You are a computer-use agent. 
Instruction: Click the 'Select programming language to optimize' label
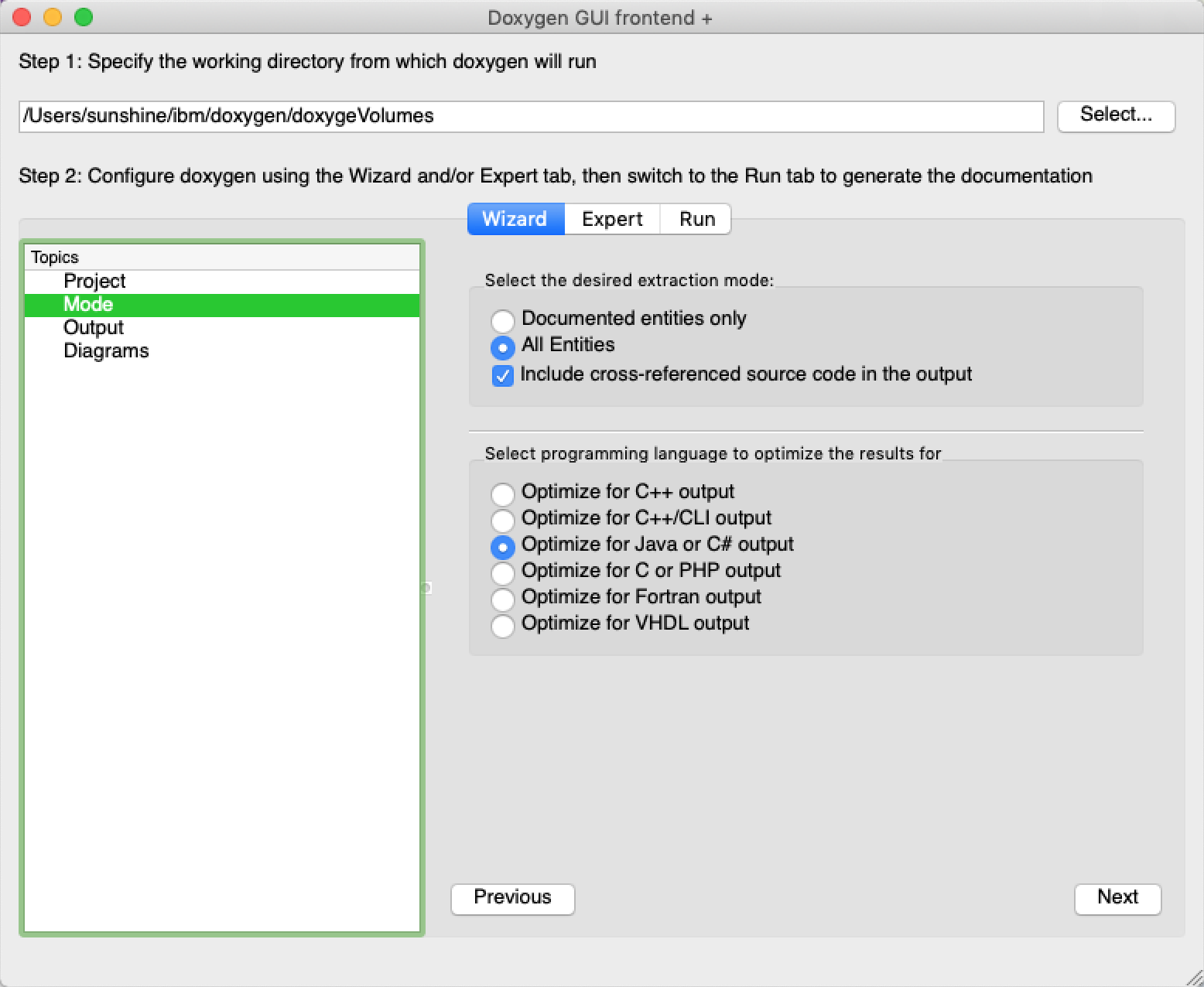713,454
